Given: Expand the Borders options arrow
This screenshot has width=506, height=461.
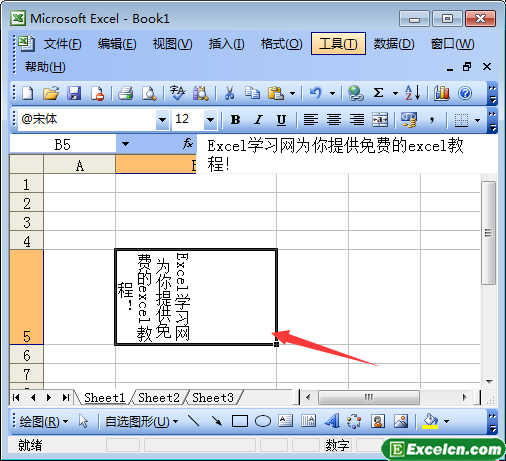Looking at the screenshot, I should (x=478, y=120).
